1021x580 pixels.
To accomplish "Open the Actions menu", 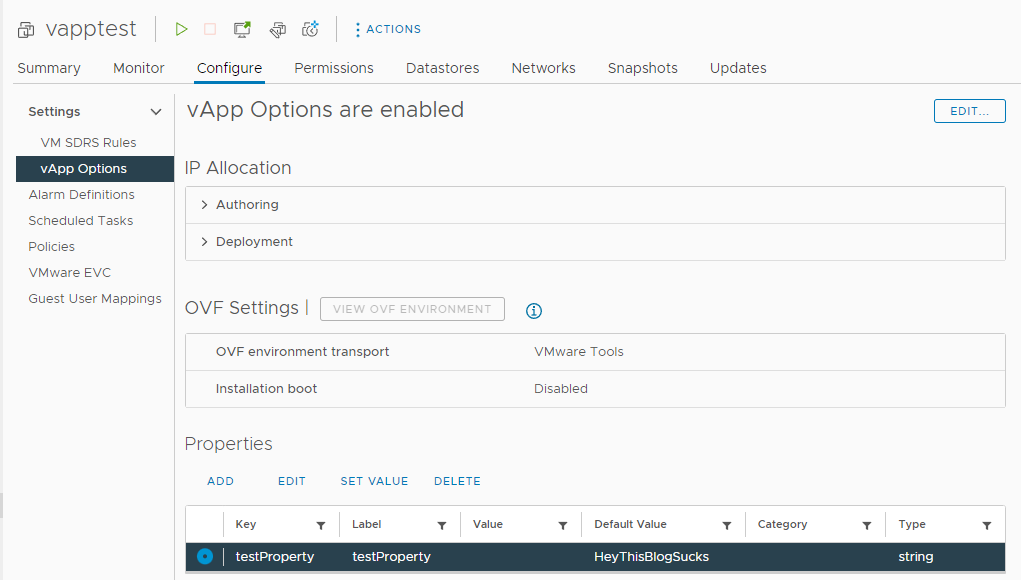I will (388, 30).
